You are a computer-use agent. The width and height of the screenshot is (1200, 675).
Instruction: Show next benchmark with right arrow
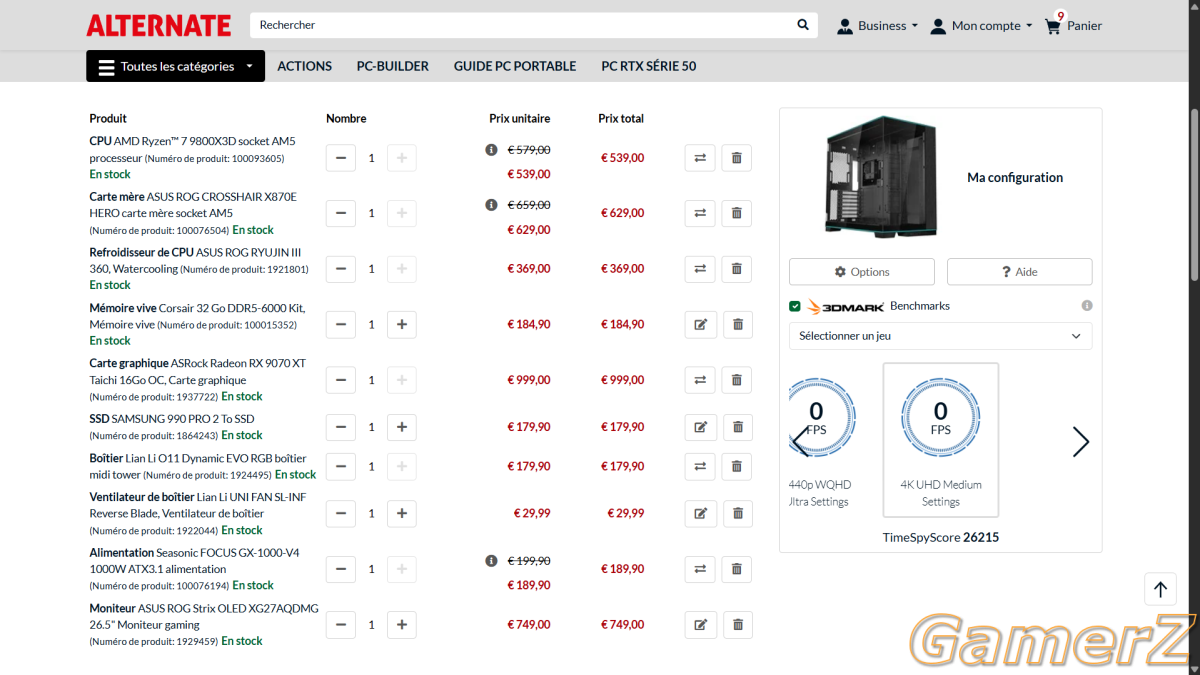pyautogui.click(x=1080, y=442)
